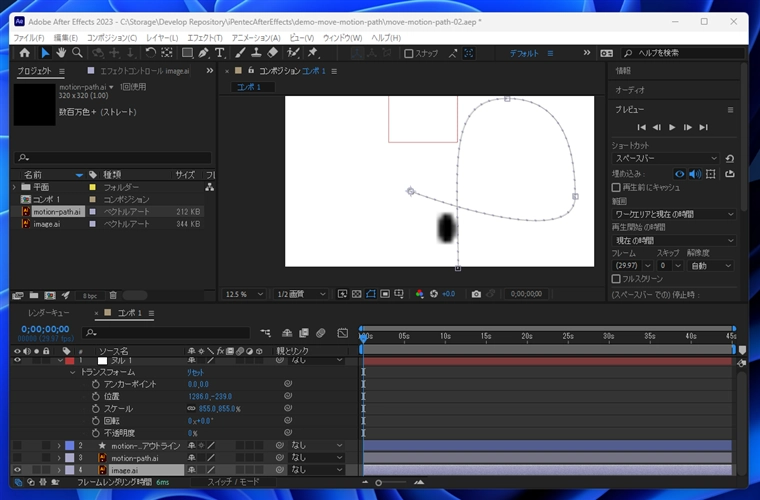Switch to the レンダーキュー tab
The image size is (760, 500).
(x=49, y=313)
